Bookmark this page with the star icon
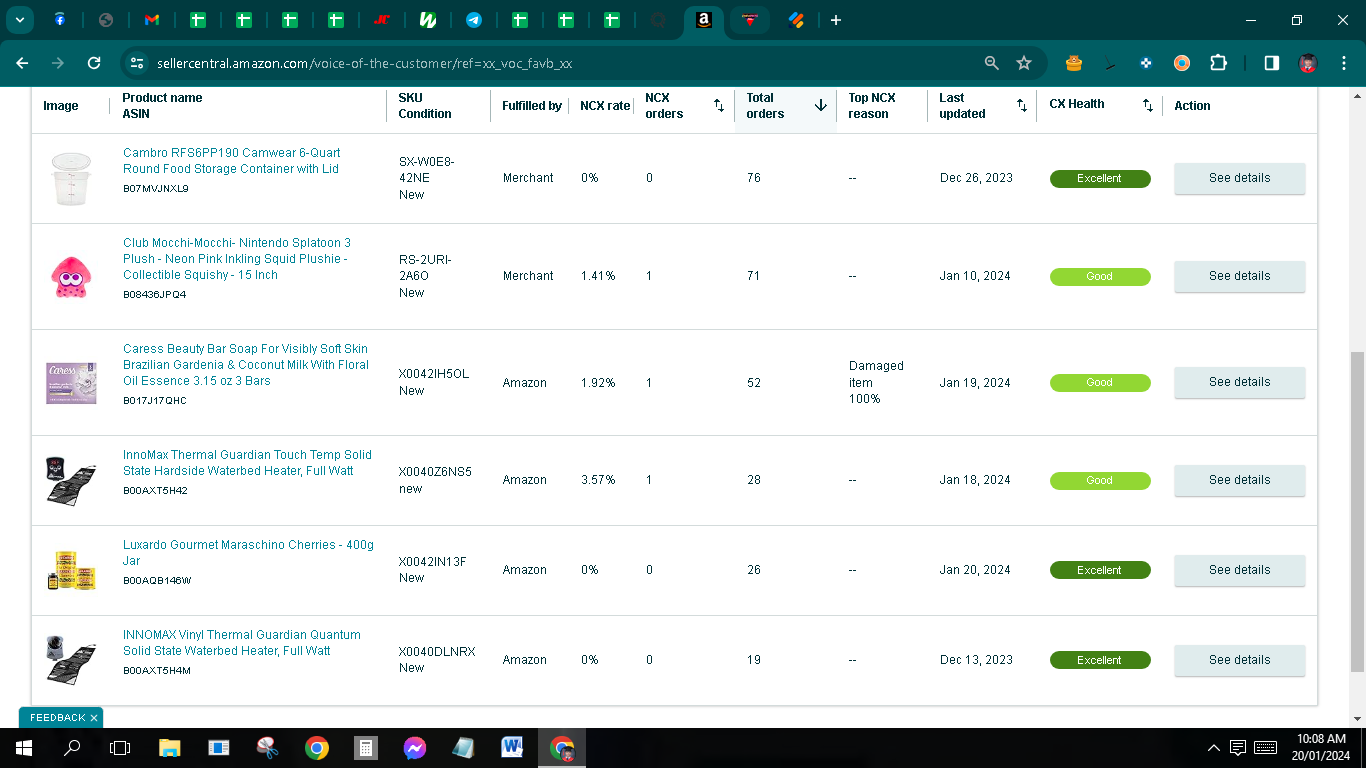 click(1024, 63)
